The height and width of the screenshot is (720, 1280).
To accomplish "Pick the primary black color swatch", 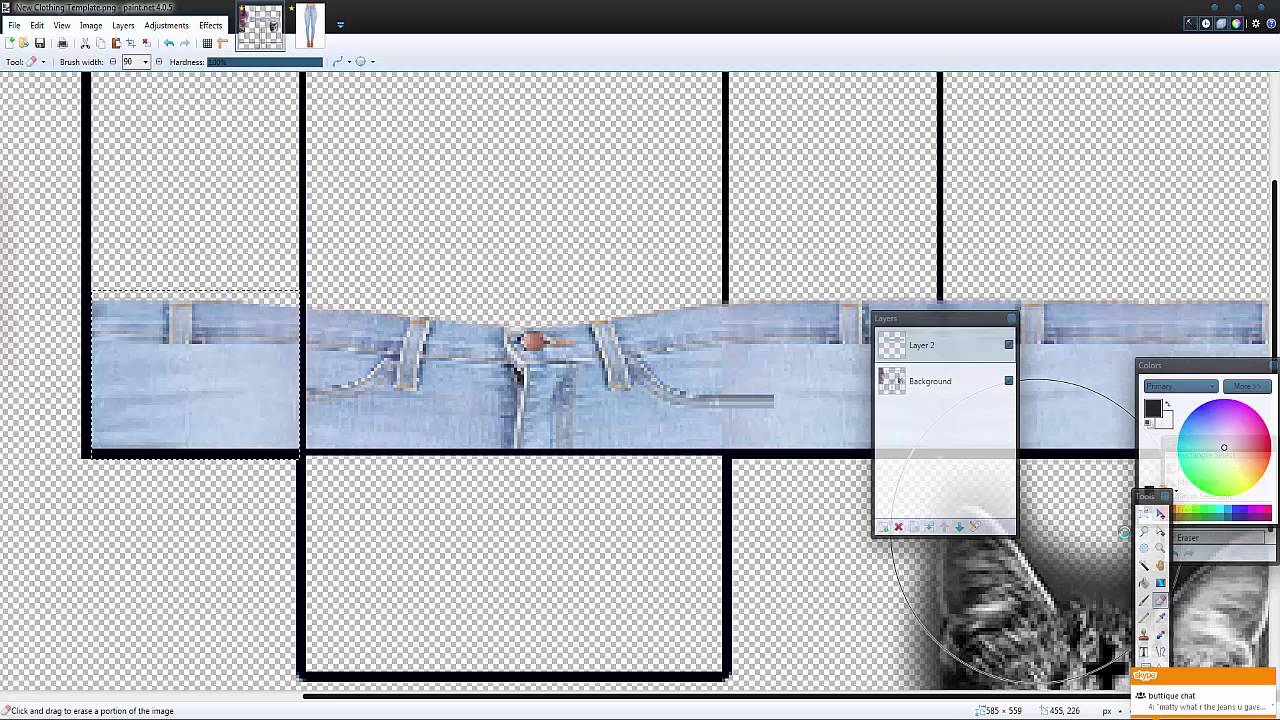I will pyautogui.click(x=1152, y=408).
